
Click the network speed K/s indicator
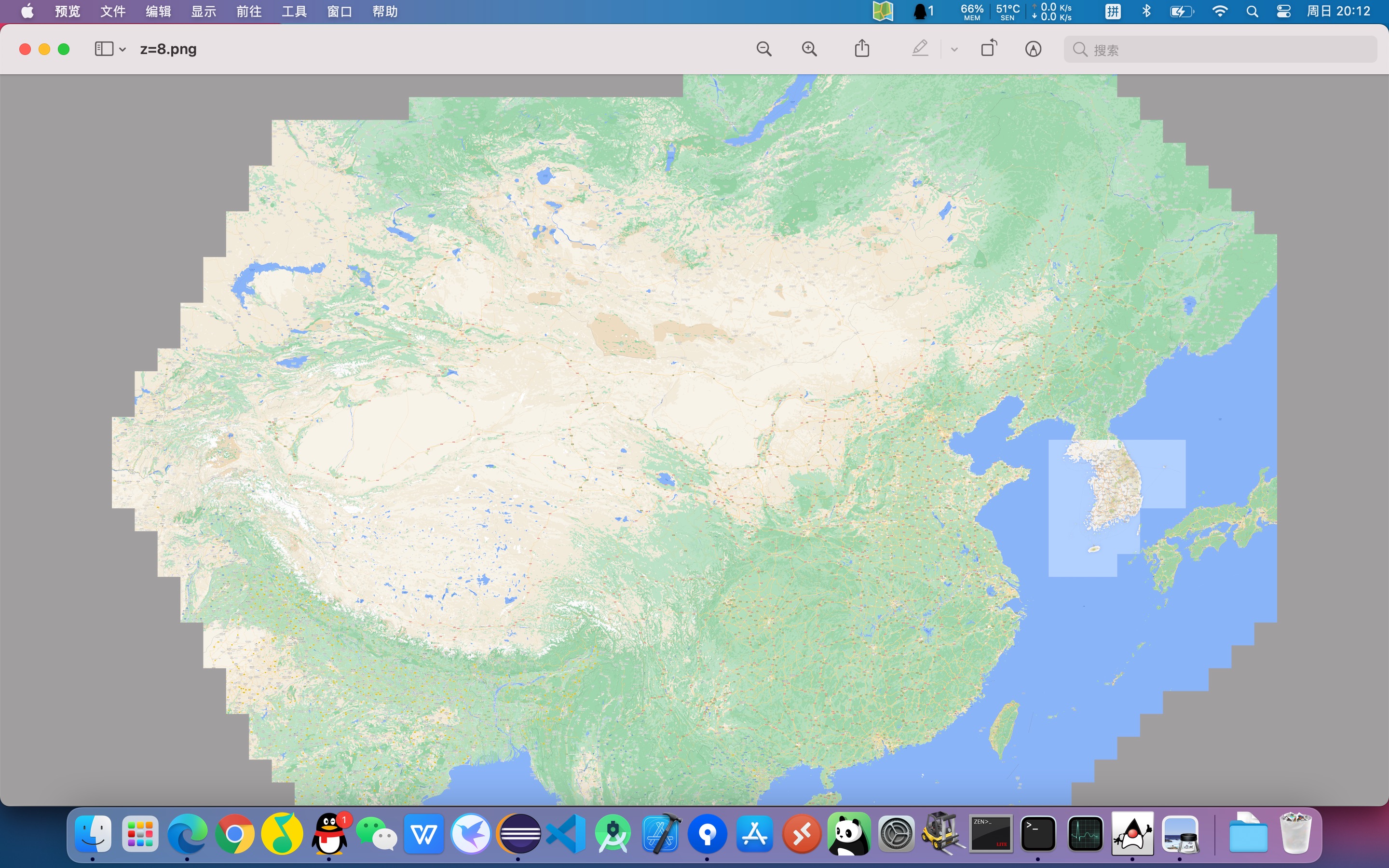click(1051, 12)
